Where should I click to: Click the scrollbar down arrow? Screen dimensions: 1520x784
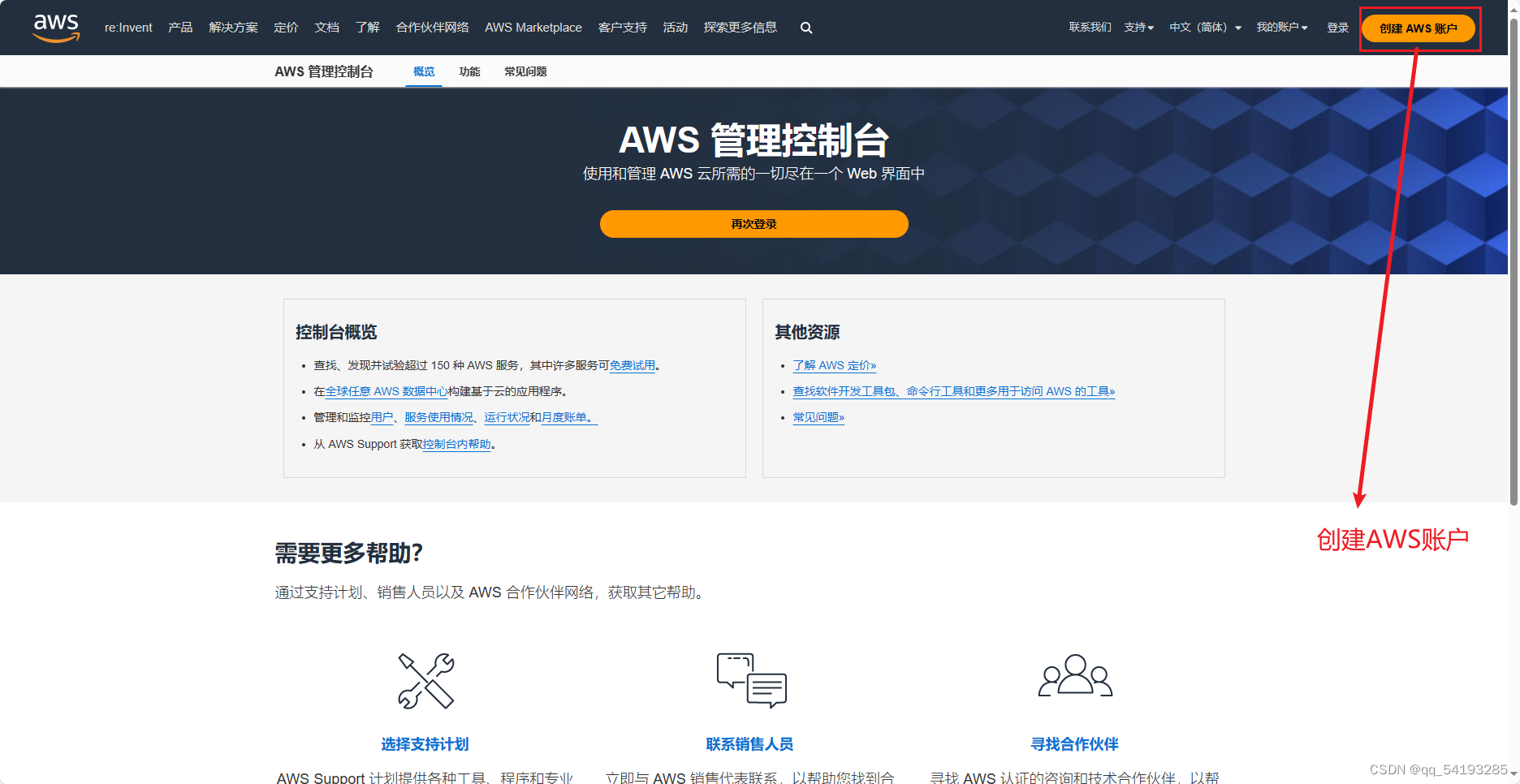(1514, 775)
